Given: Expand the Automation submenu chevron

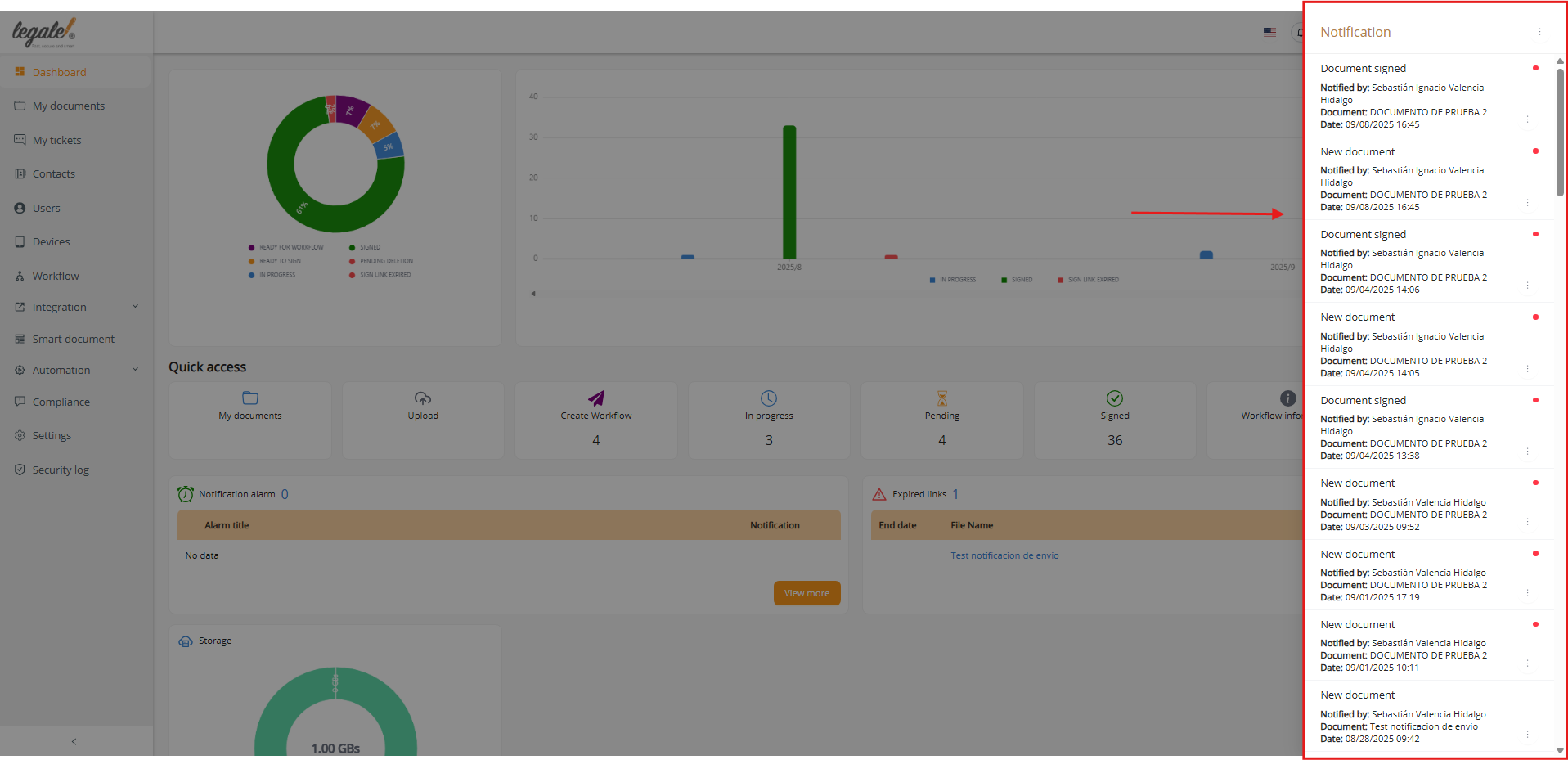Looking at the screenshot, I should click(x=136, y=370).
